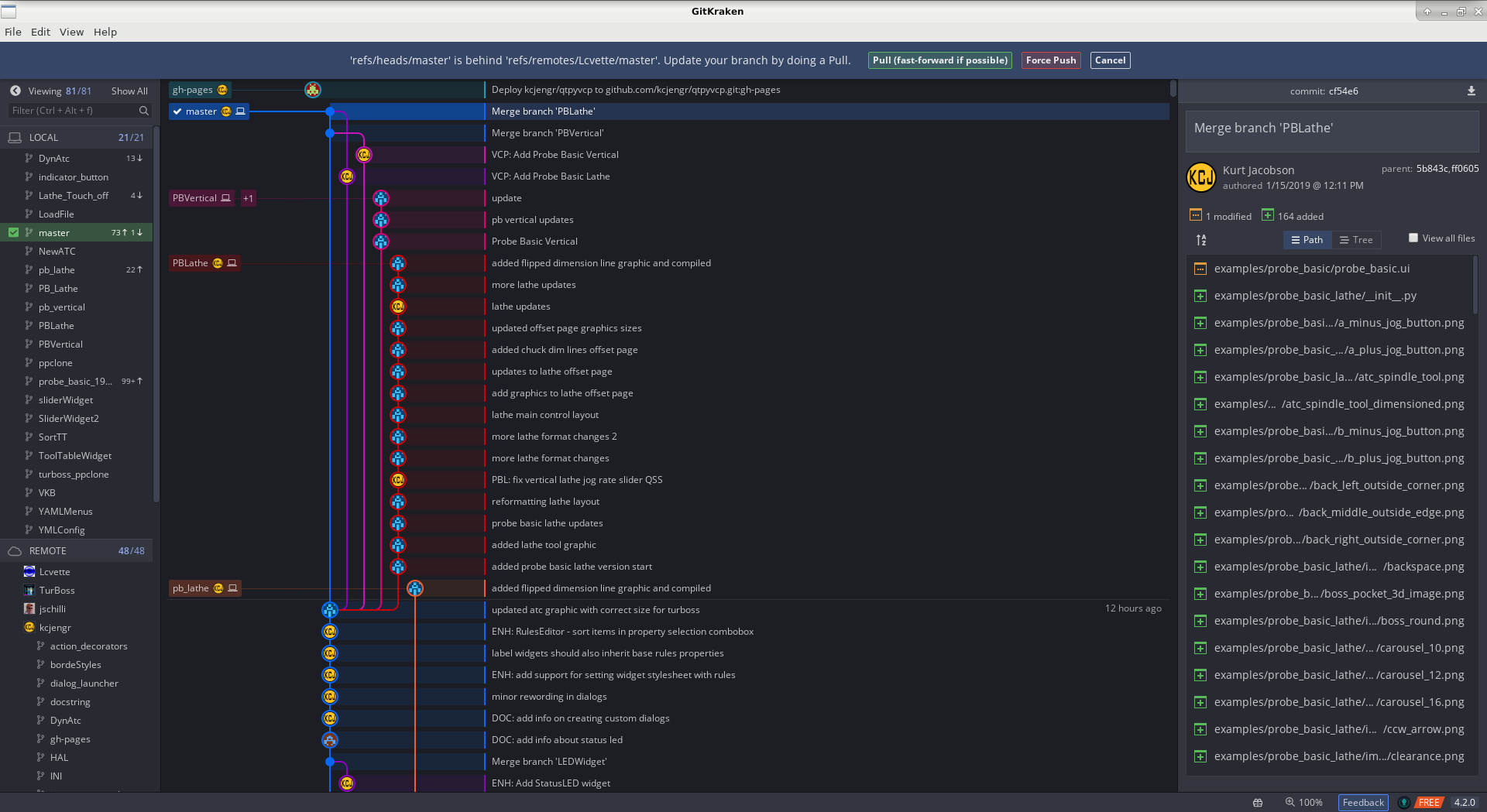Click the 4.2.0 version label
1487x812 pixels.
click(1465, 803)
